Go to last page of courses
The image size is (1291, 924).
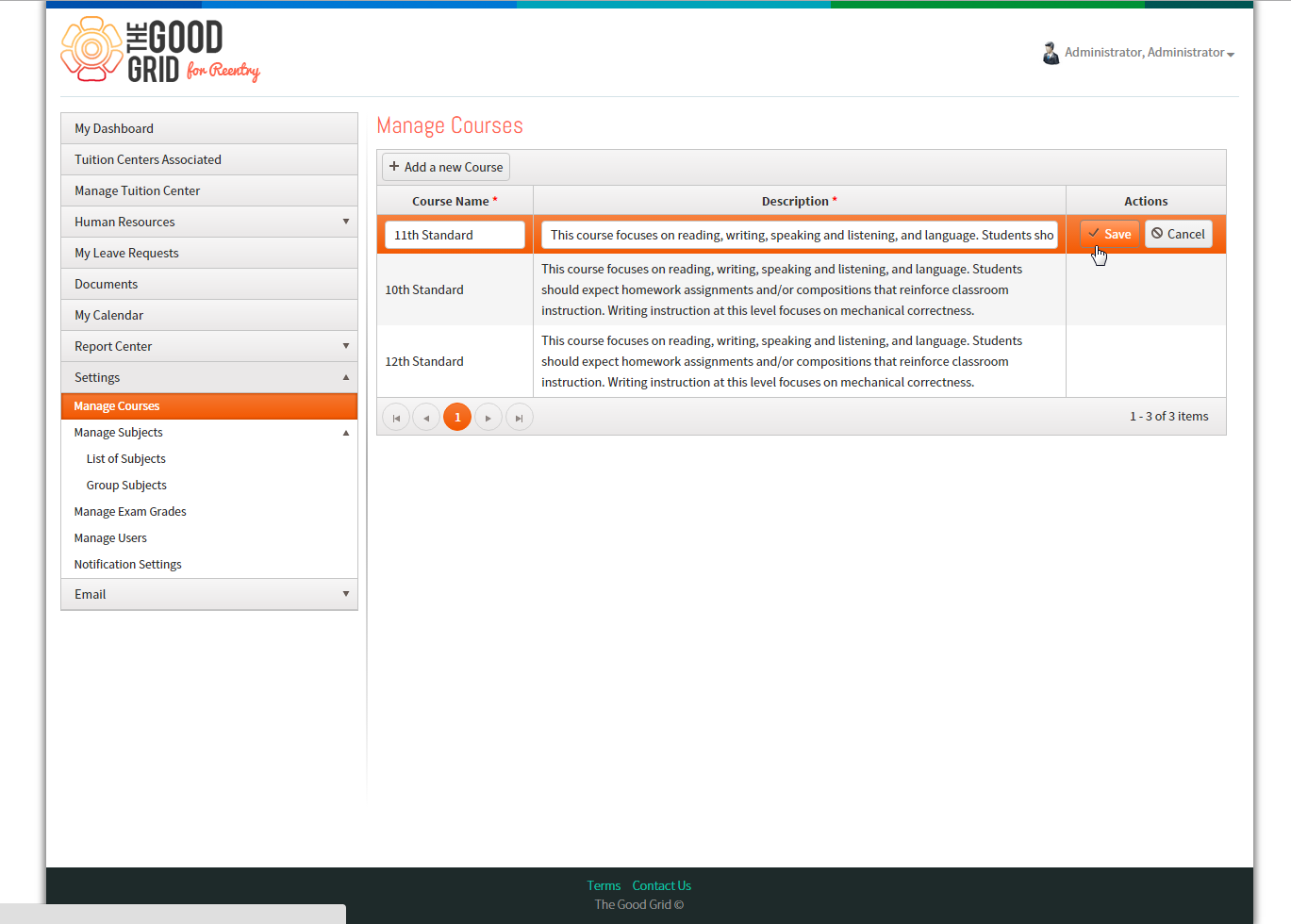(x=519, y=417)
